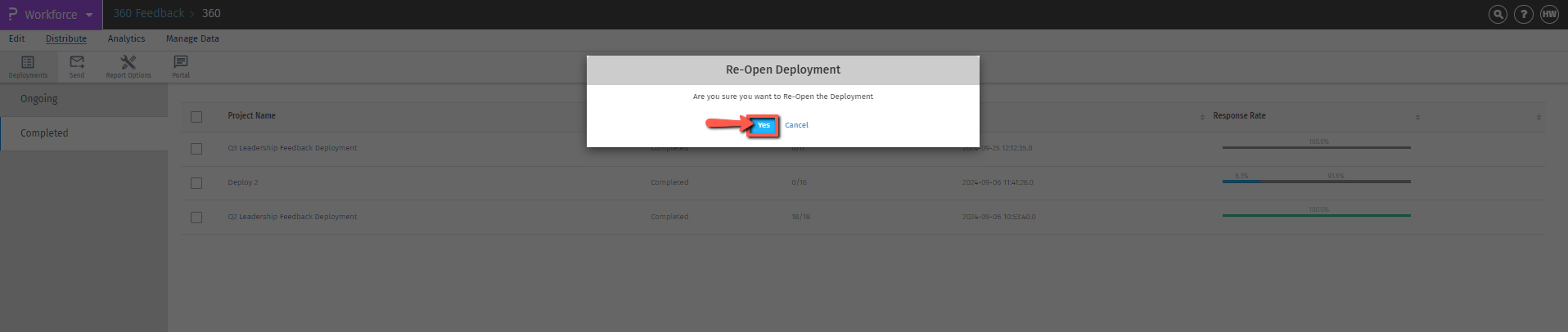Check the Deploy 2 row checkbox
The image size is (1568, 332).
pos(196,183)
